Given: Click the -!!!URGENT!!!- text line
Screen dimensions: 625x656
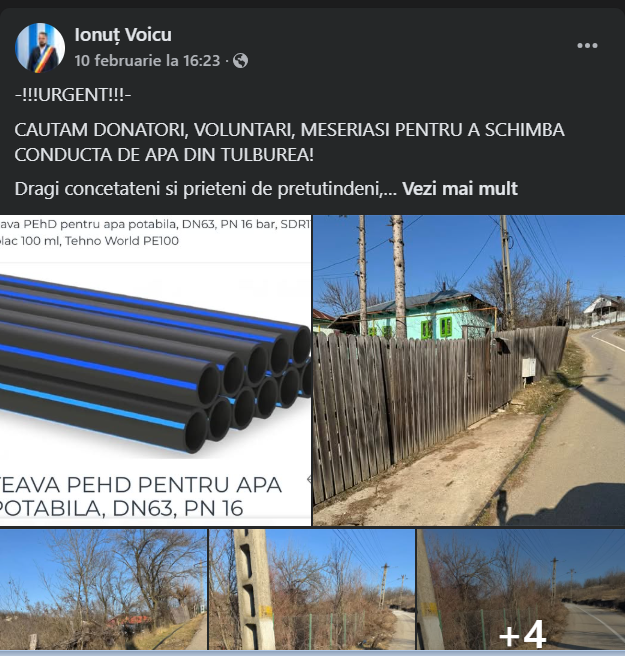Looking at the screenshot, I should [x=73, y=95].
